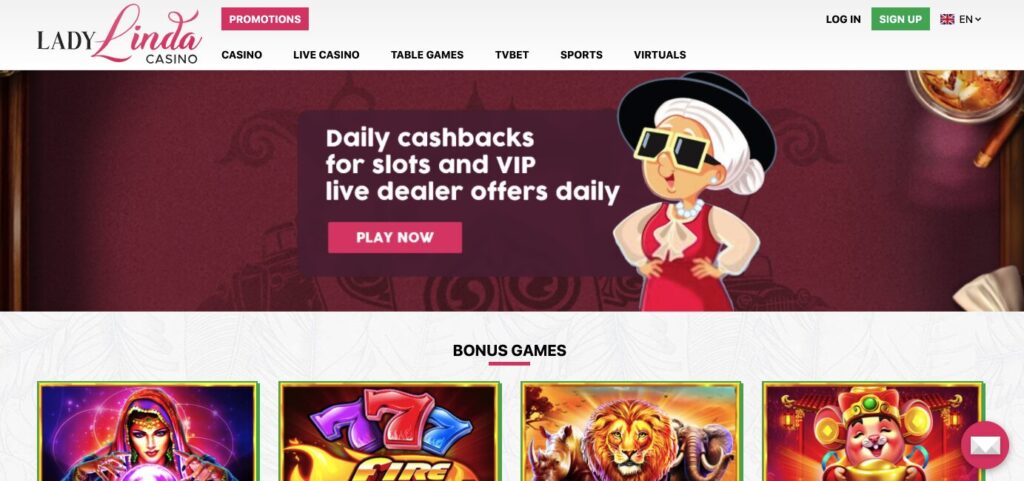Open the Promotions page
Image resolution: width=1024 pixels, height=481 pixels.
pyautogui.click(x=264, y=19)
